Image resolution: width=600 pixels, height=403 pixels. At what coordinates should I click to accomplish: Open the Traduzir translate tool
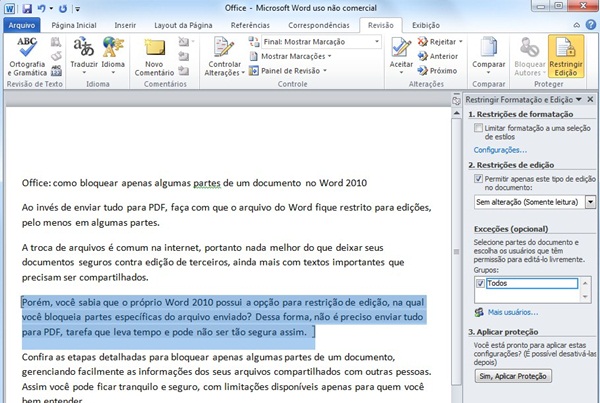pos(84,55)
